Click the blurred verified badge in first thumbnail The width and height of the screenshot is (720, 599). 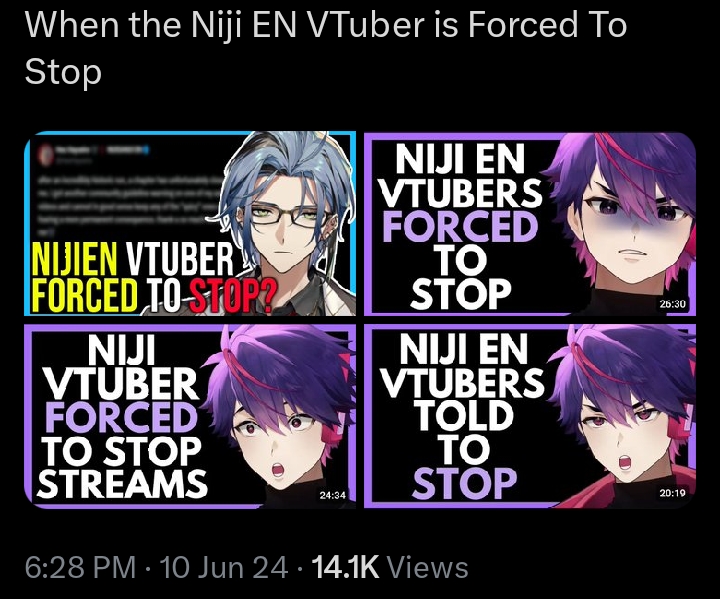146,149
